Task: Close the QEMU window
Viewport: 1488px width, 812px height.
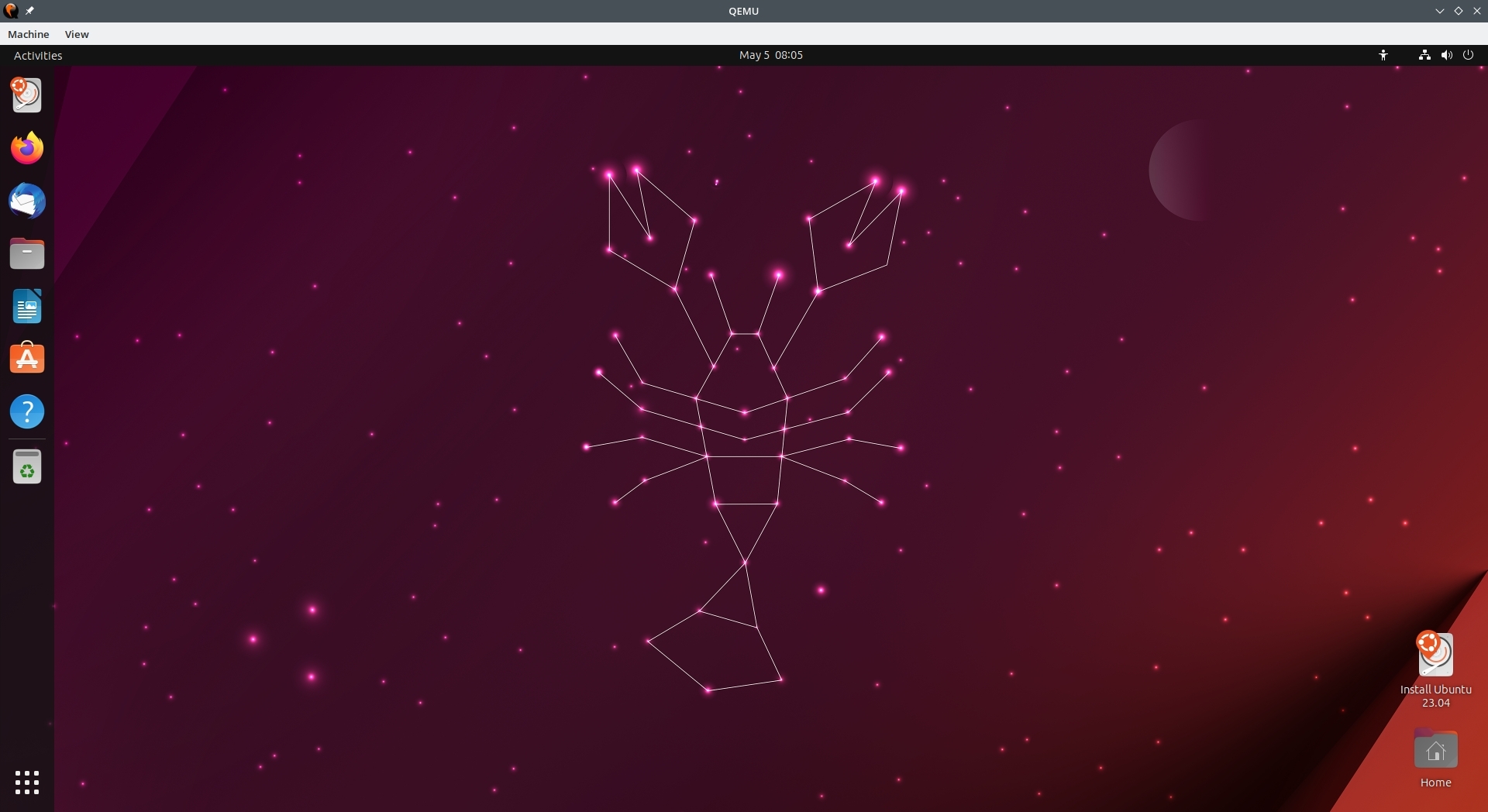Action: coord(1476,11)
